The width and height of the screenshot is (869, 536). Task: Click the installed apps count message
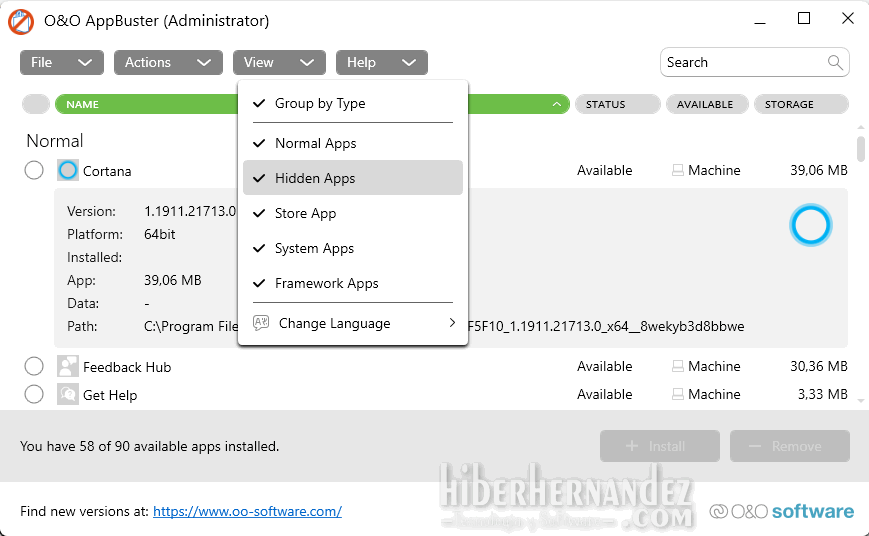tap(150, 446)
